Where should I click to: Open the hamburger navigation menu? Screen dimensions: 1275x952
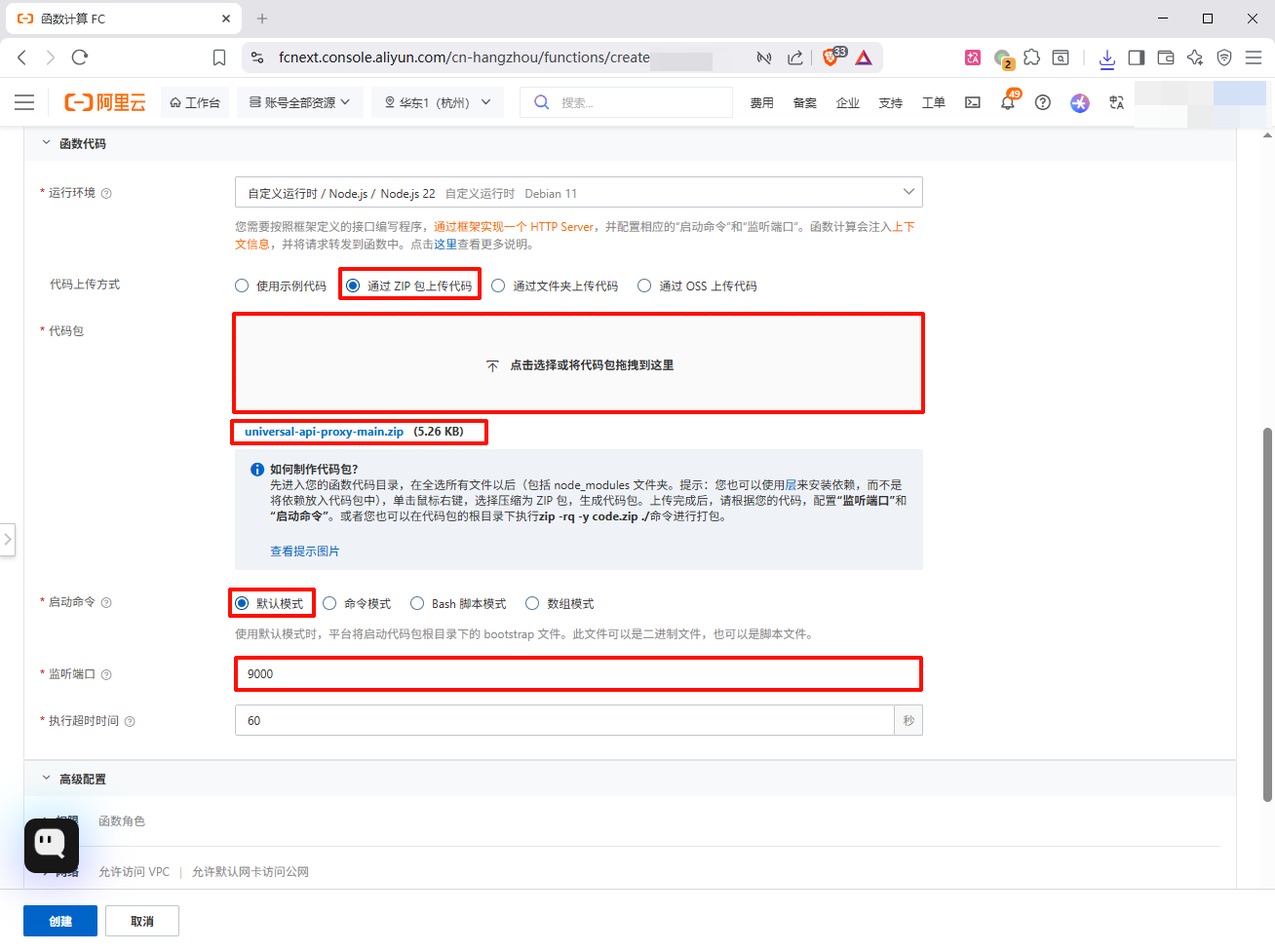[24, 102]
